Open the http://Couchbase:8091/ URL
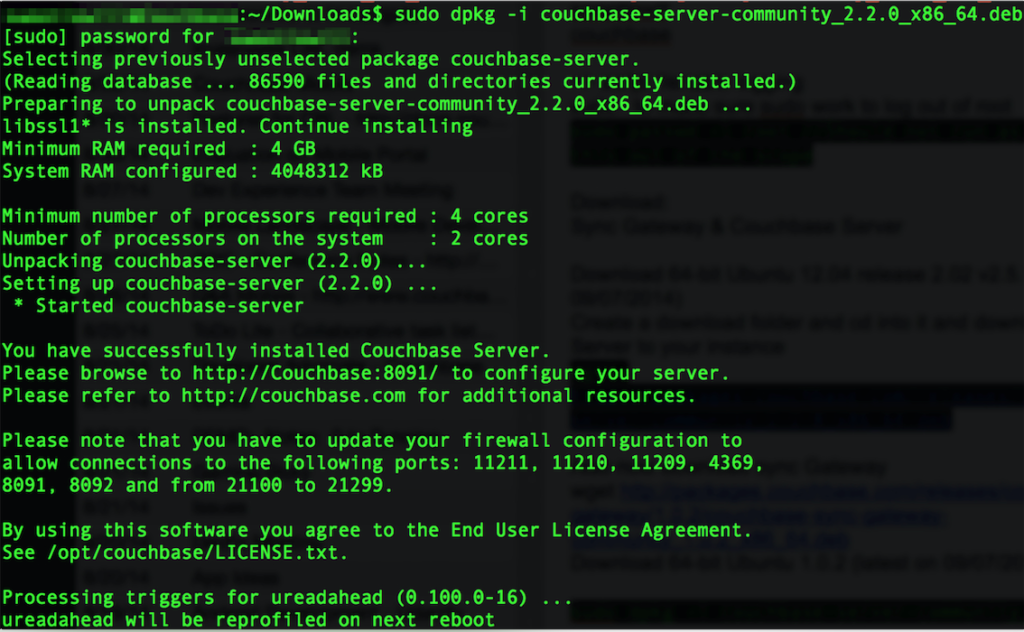This screenshot has height=632, width=1024. pos(315,373)
